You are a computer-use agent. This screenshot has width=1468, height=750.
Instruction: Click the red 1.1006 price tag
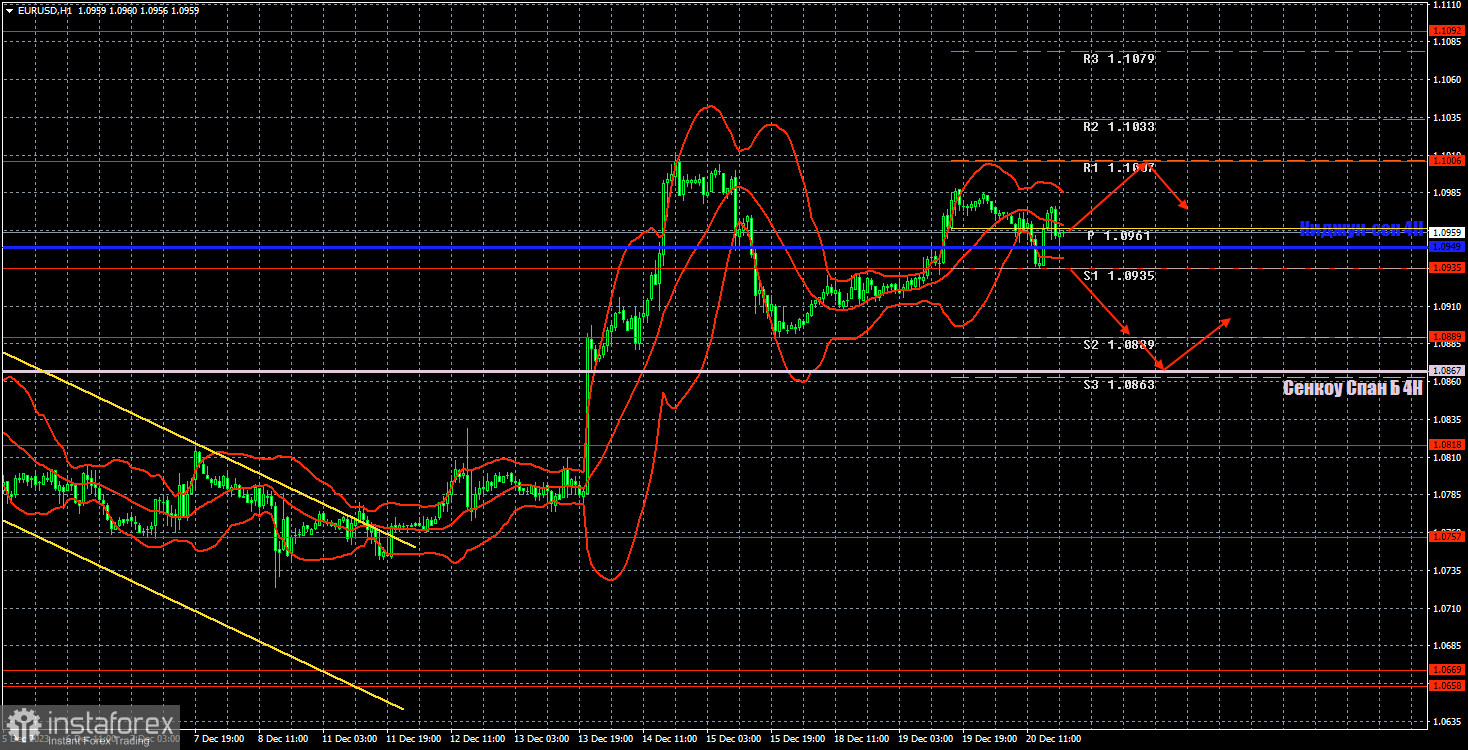[1448, 160]
